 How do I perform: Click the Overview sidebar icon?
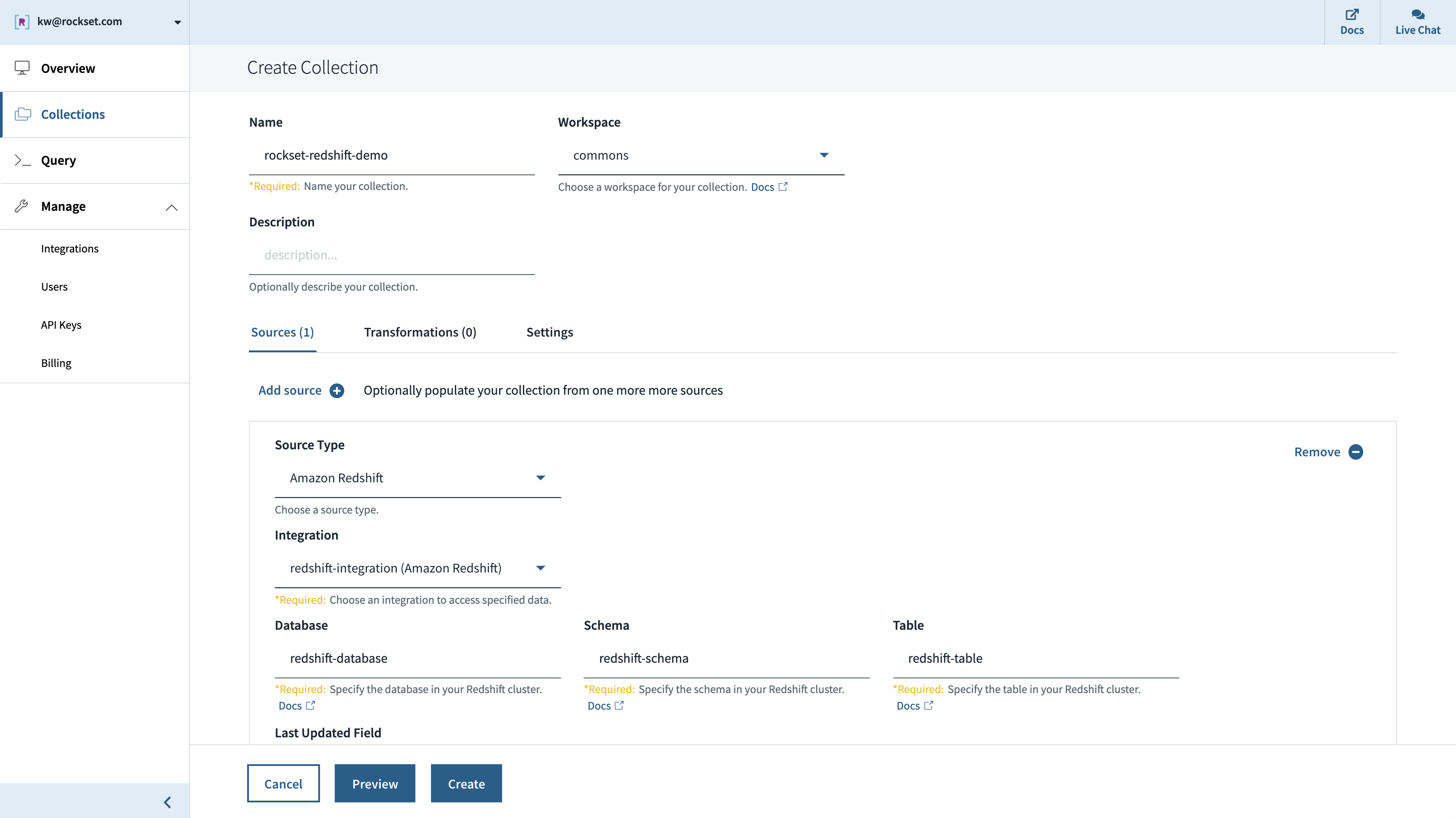(x=22, y=68)
